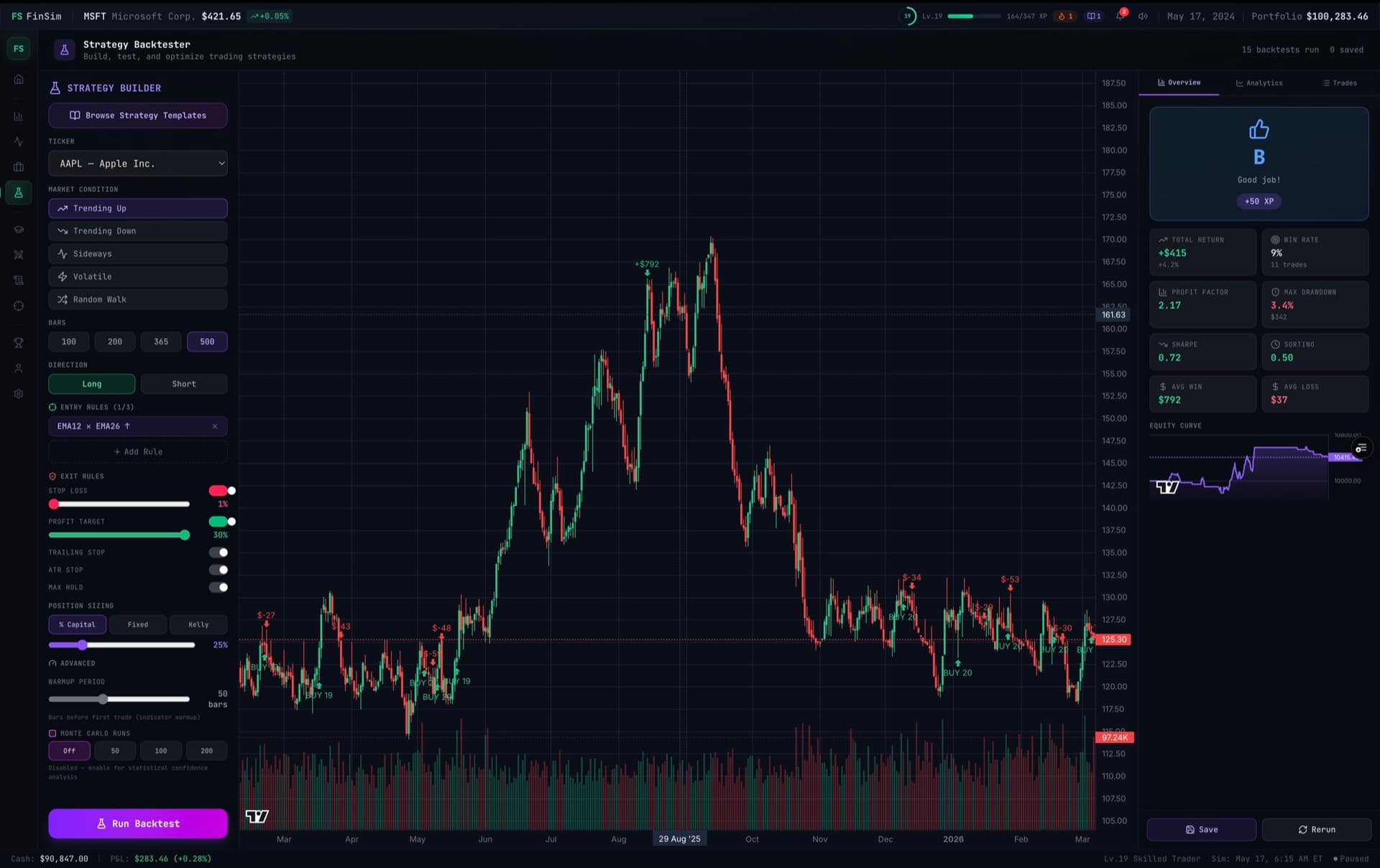Click Browse Strategy Templates button
The height and width of the screenshot is (868, 1380).
click(138, 116)
